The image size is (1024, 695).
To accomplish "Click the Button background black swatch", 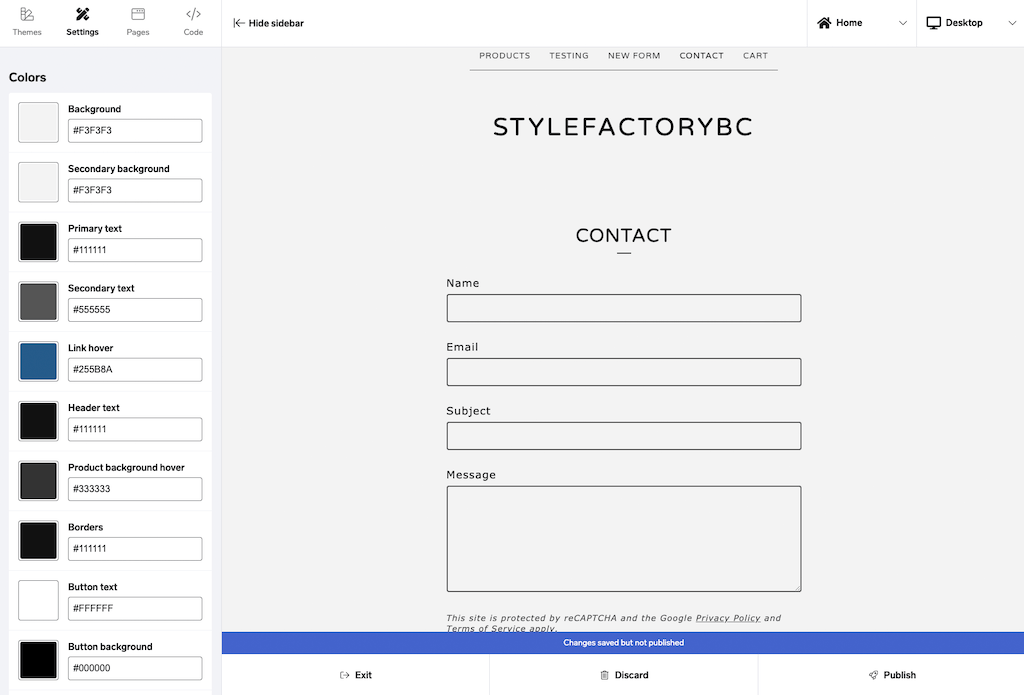I will point(39,660).
